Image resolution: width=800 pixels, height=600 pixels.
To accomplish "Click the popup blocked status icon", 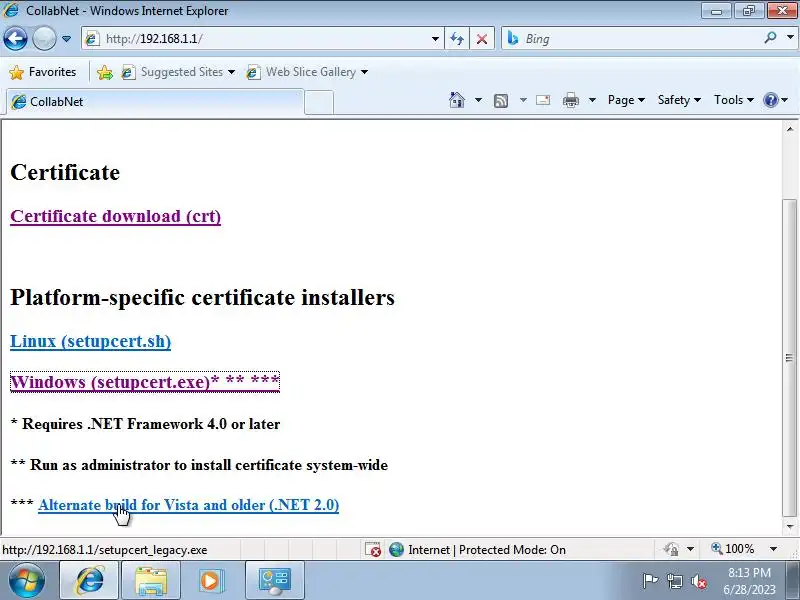I will point(372,549).
